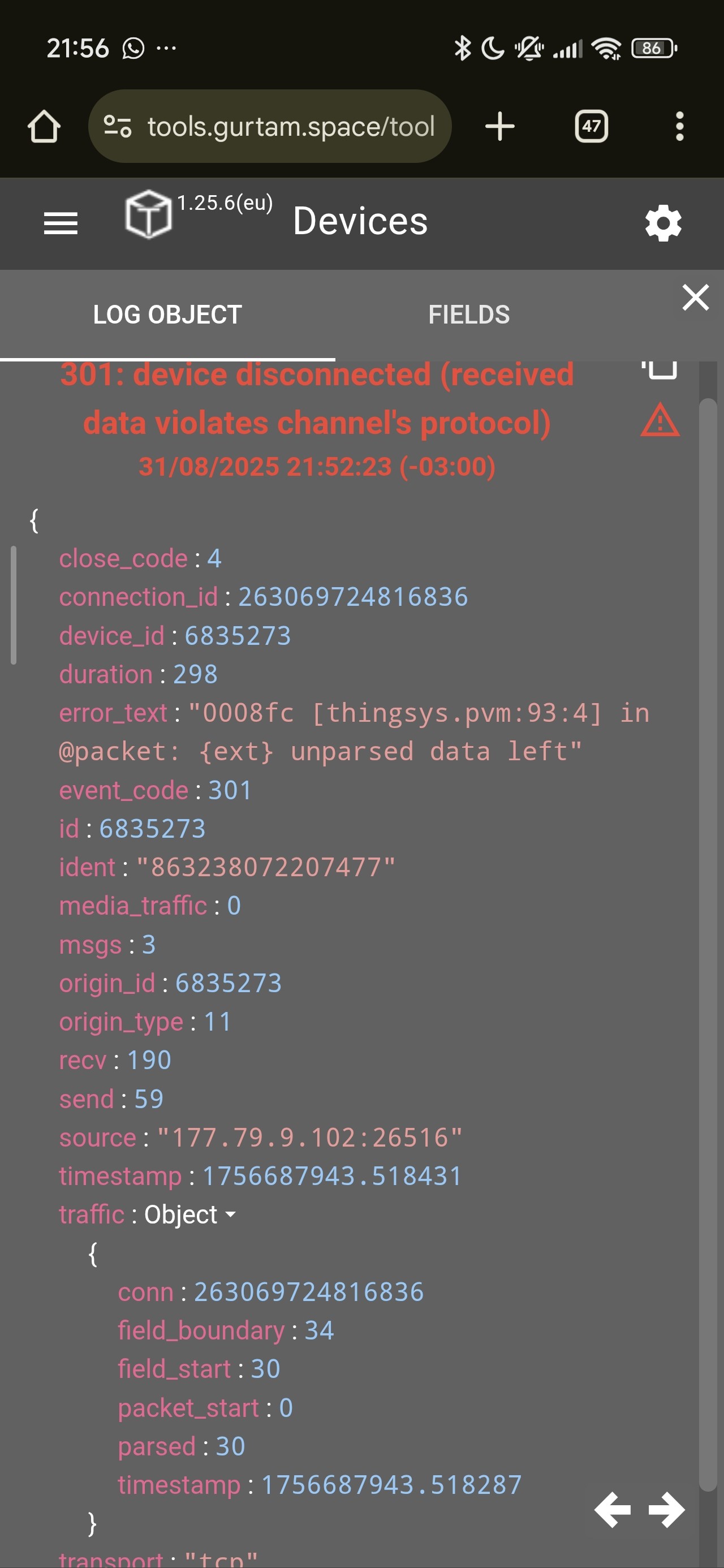This screenshot has width=724, height=1568.
Task: Switch to the FIELDS tab
Action: pyautogui.click(x=468, y=315)
